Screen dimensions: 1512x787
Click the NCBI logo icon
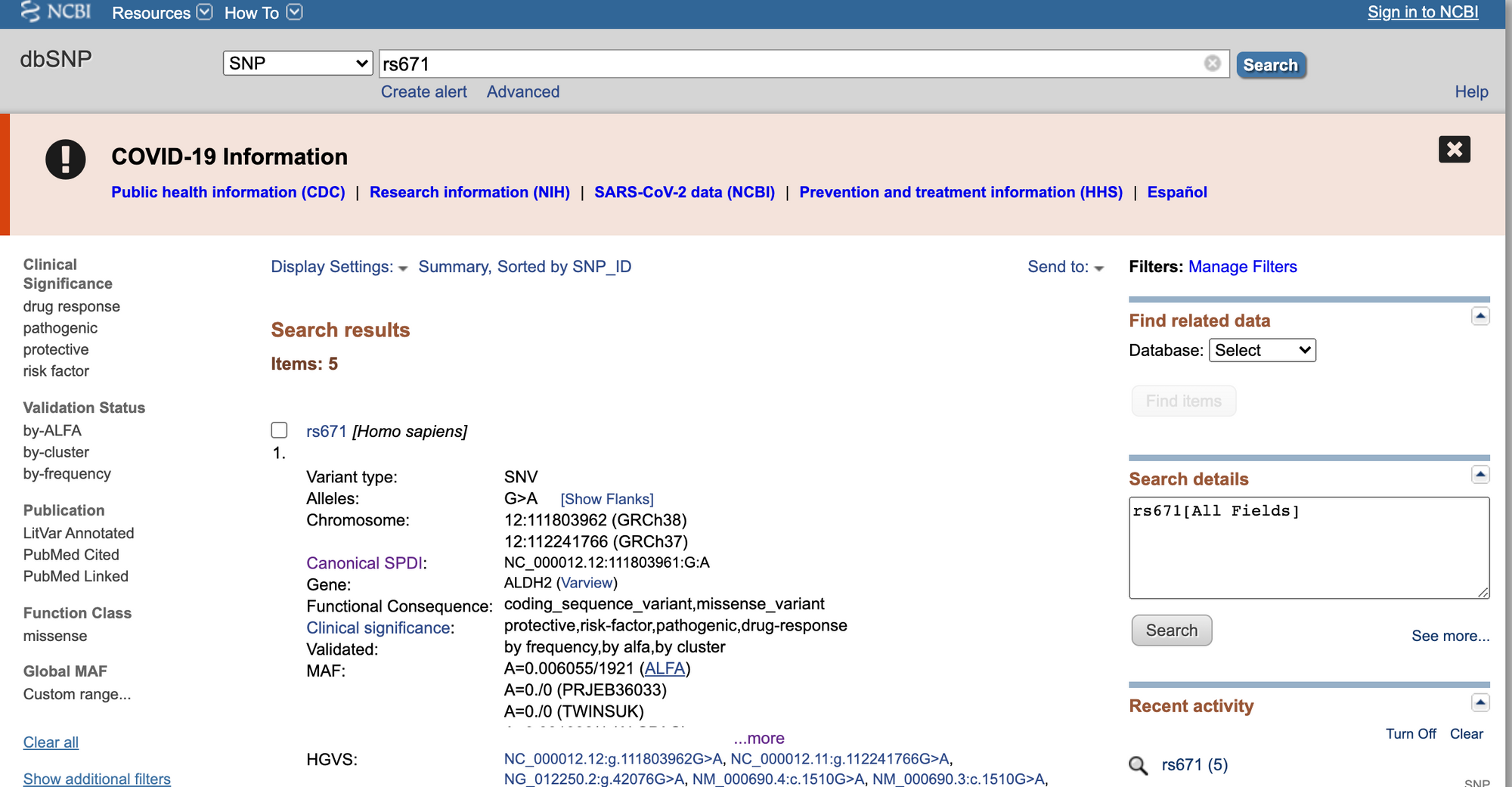29,12
